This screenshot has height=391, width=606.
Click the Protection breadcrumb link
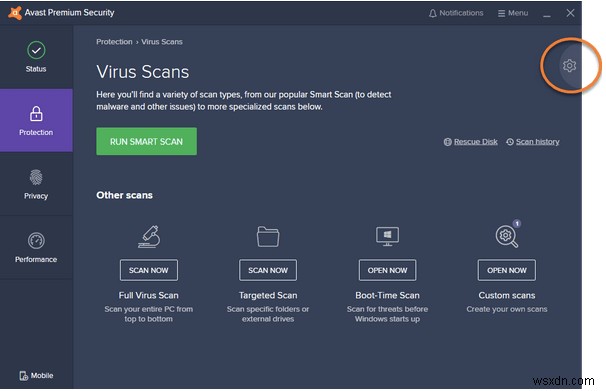114,42
